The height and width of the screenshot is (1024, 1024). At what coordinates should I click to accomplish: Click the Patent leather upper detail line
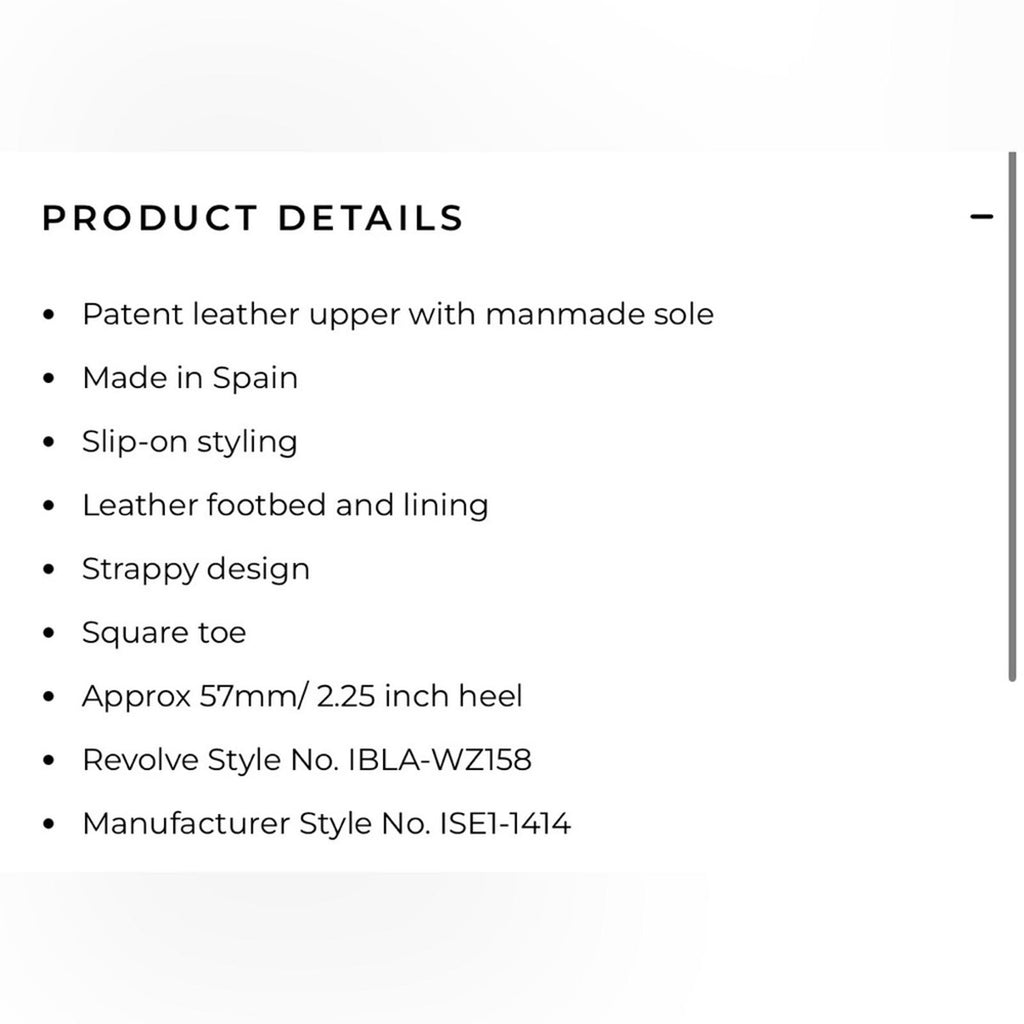tap(399, 314)
